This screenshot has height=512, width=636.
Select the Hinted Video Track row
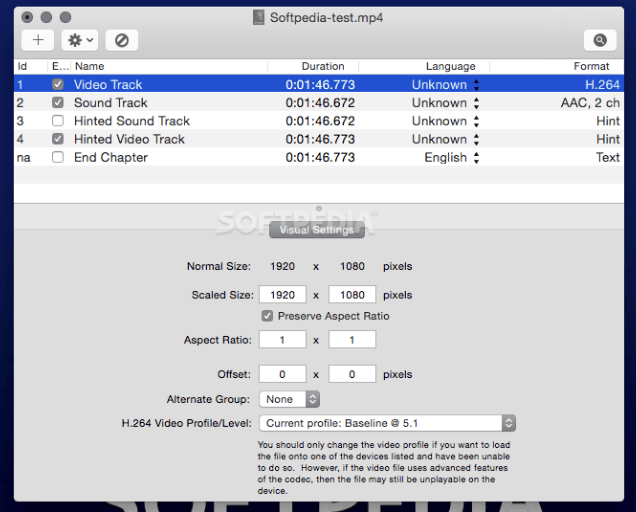coord(129,139)
